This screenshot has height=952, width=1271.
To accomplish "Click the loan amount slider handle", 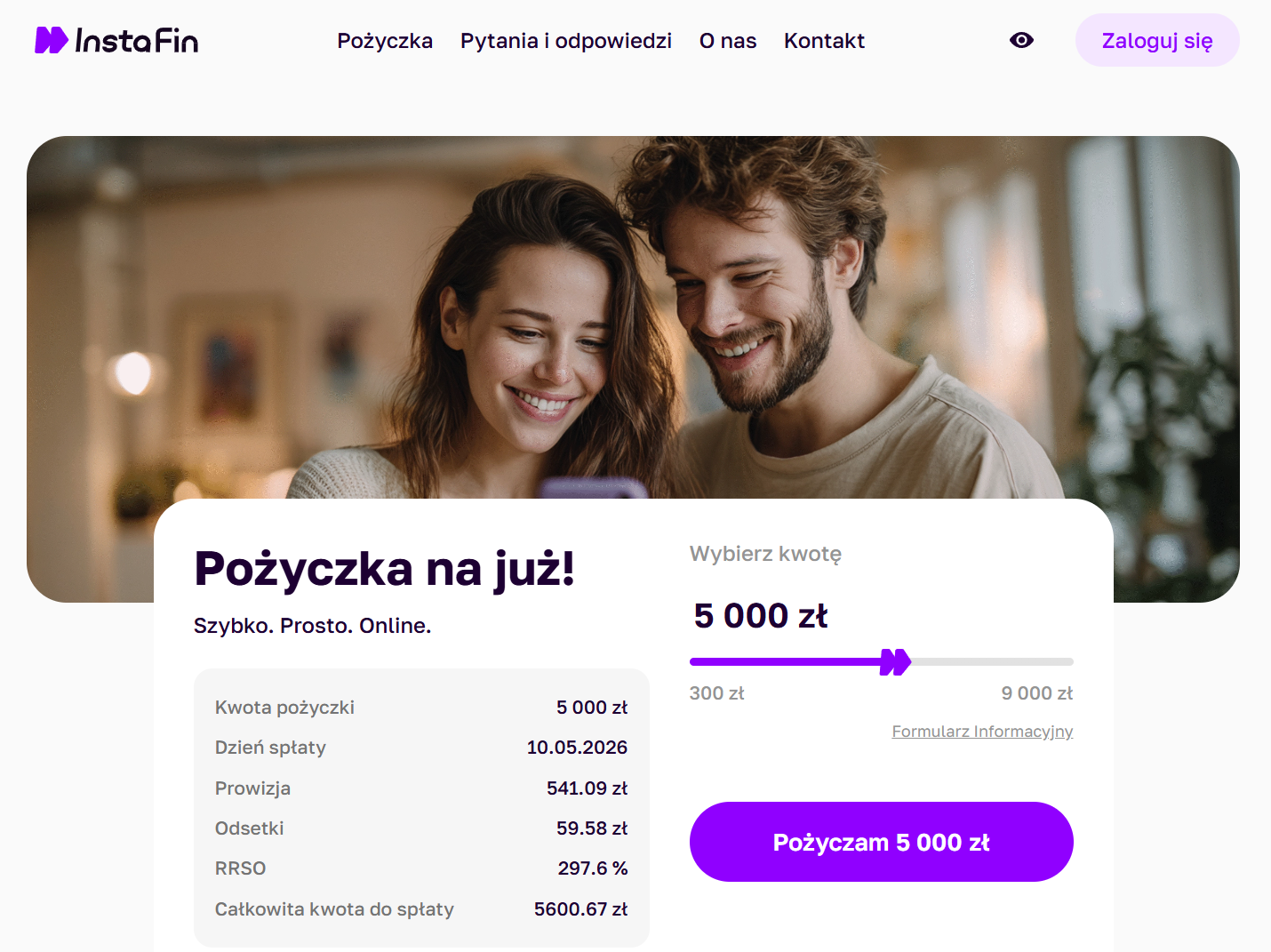I will tap(895, 661).
